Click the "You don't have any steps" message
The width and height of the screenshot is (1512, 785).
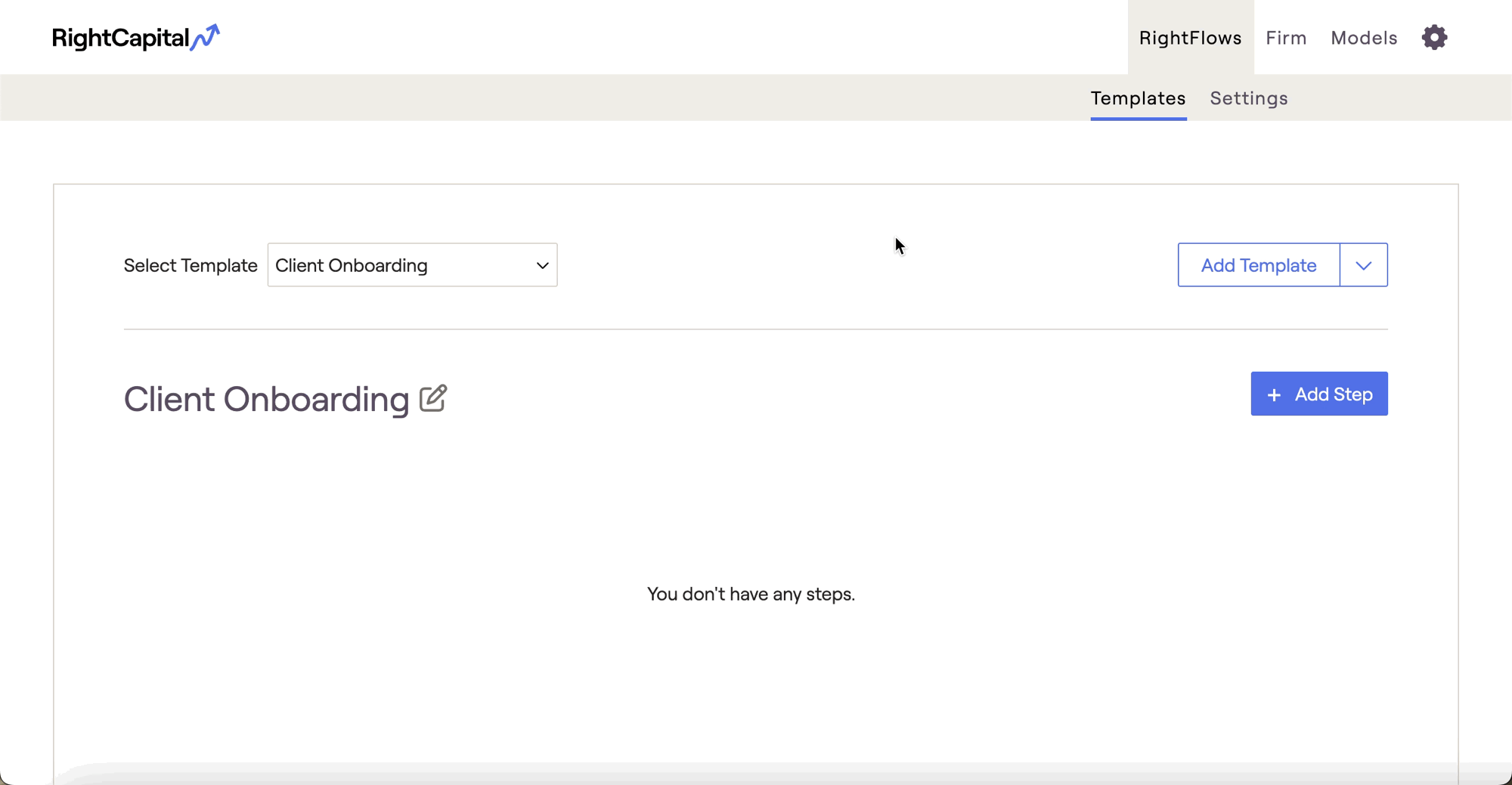(x=751, y=594)
